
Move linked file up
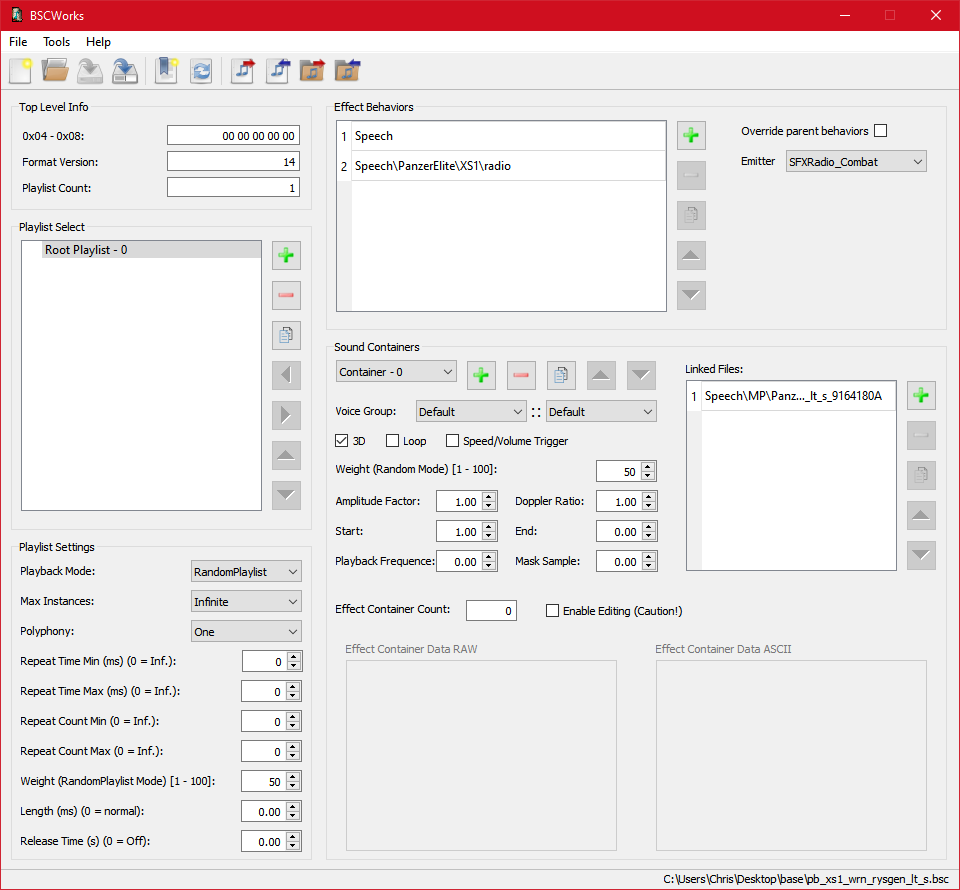click(921, 515)
